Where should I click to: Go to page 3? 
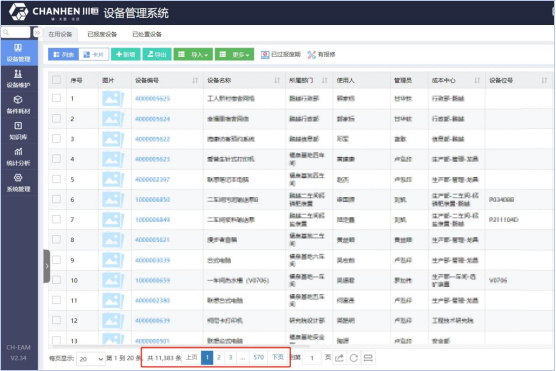pos(230,358)
